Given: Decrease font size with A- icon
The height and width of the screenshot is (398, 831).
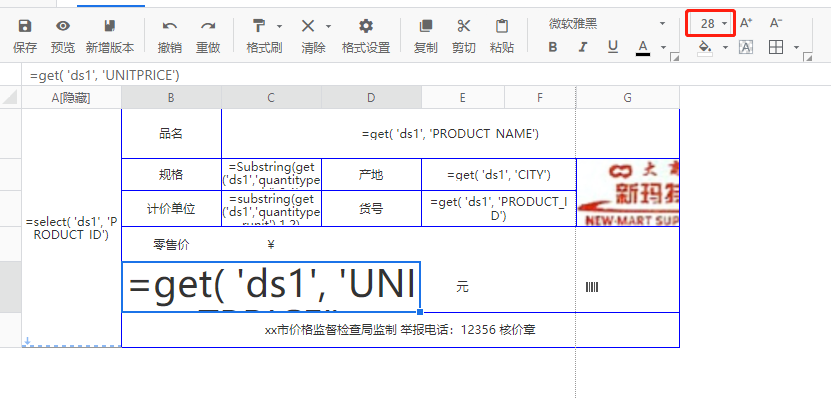Looking at the screenshot, I should 776,23.
